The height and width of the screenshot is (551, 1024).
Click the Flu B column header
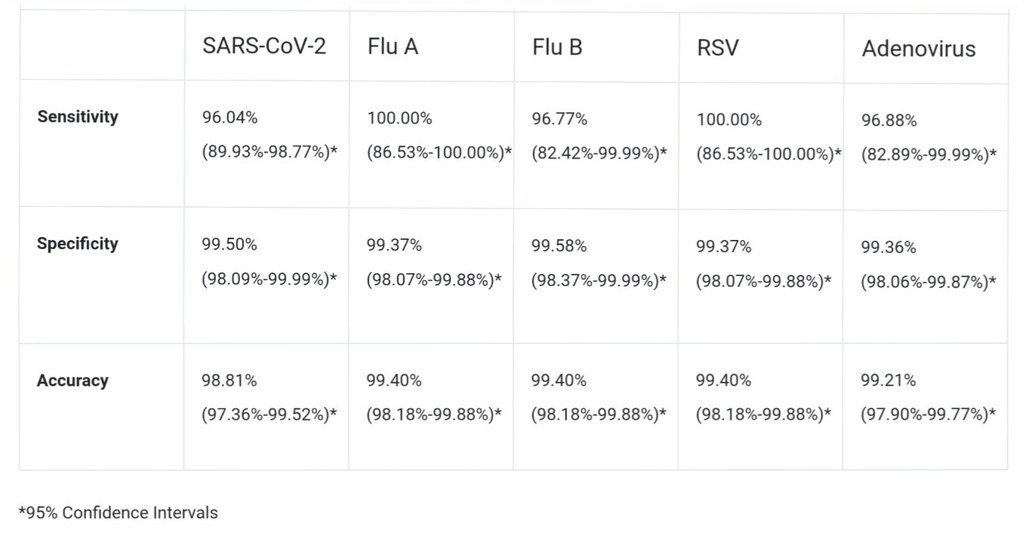click(557, 47)
